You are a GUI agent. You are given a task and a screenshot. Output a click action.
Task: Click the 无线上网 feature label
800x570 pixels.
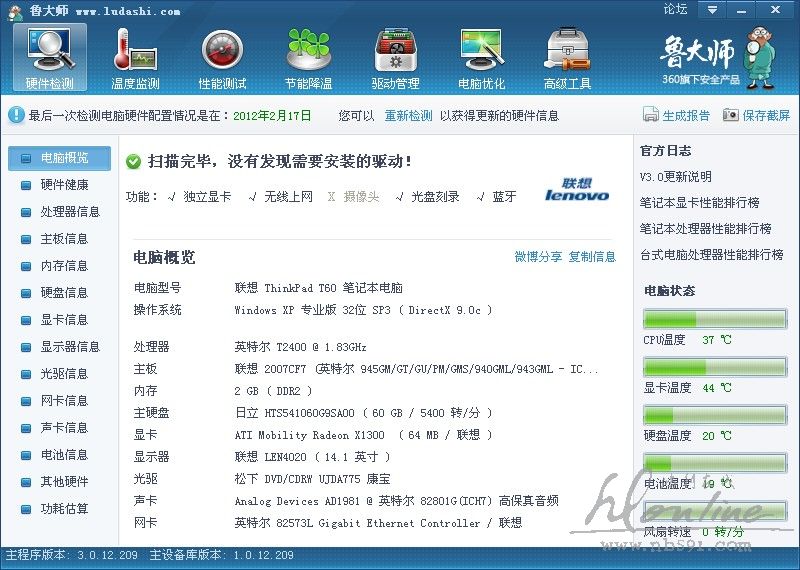(x=288, y=196)
